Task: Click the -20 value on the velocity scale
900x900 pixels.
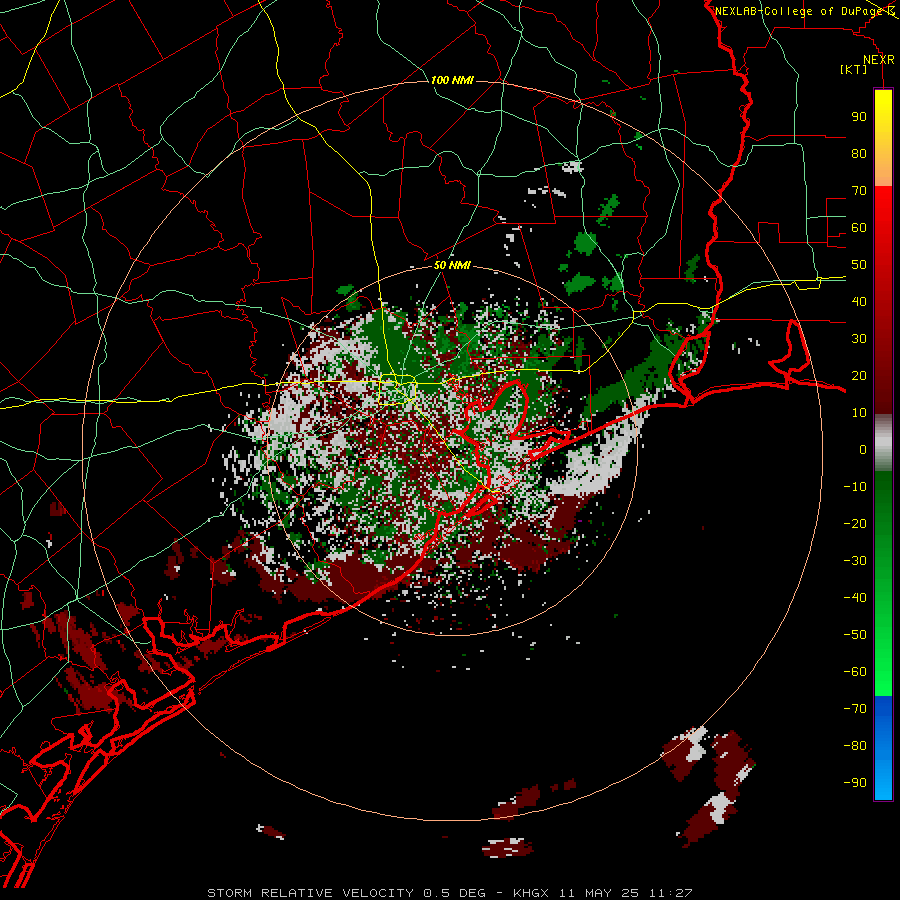Action: click(x=855, y=524)
